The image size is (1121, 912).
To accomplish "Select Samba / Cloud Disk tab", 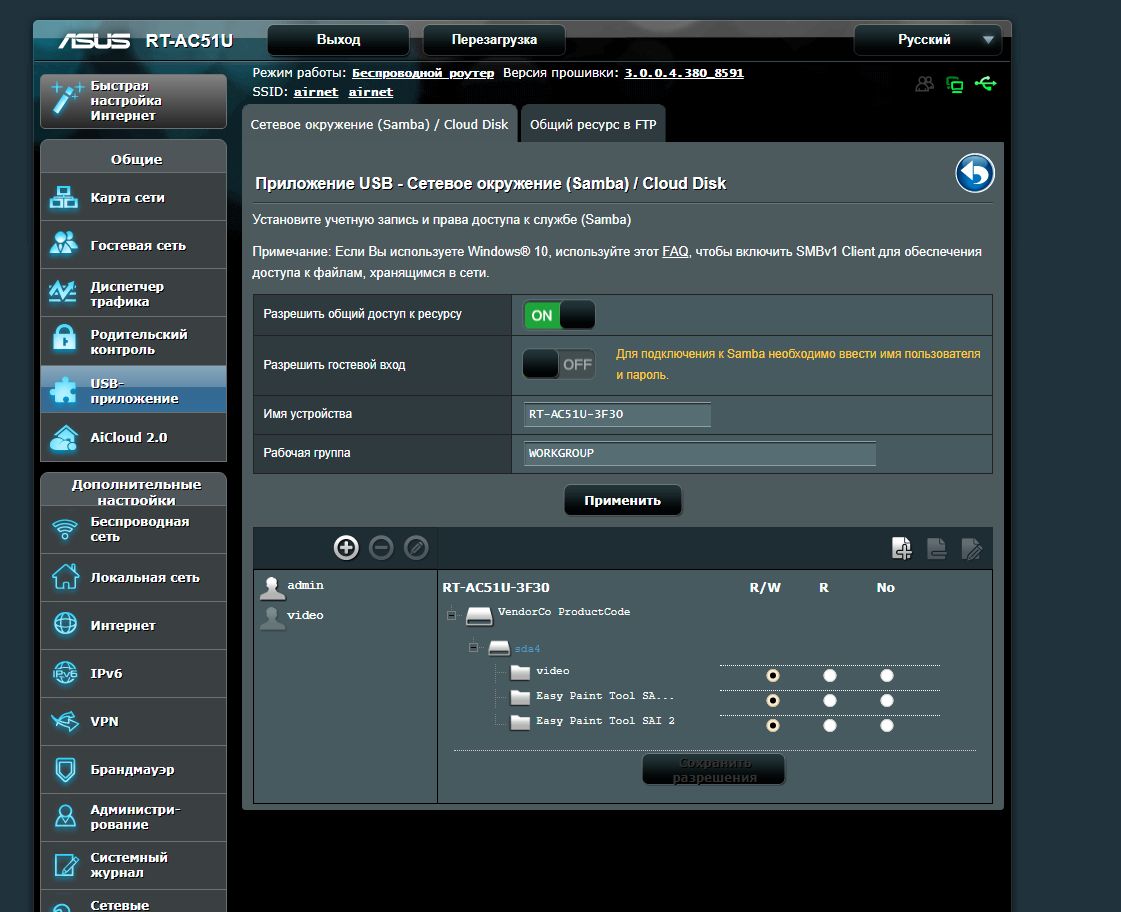I will 379,125.
